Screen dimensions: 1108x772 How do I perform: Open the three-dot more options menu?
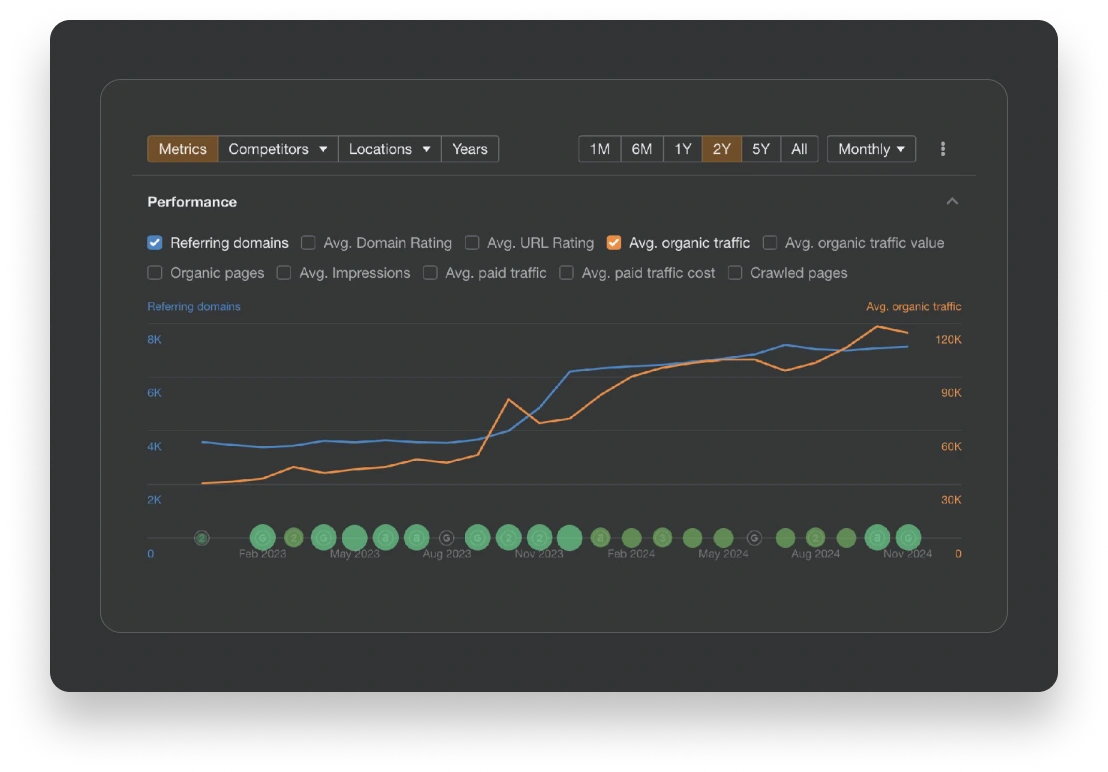pyautogui.click(x=943, y=149)
